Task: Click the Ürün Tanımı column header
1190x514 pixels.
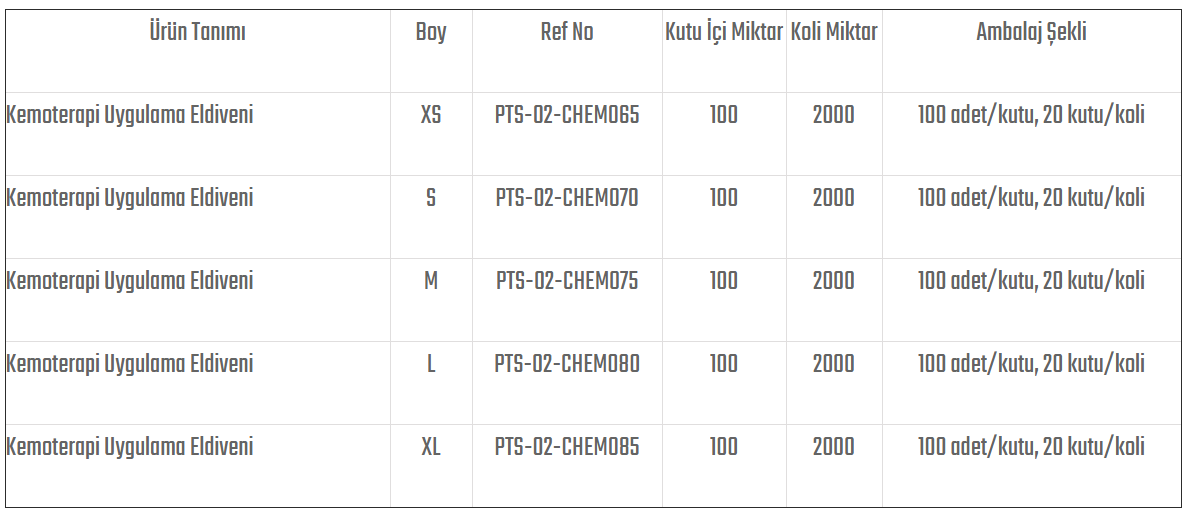Action: point(197,32)
